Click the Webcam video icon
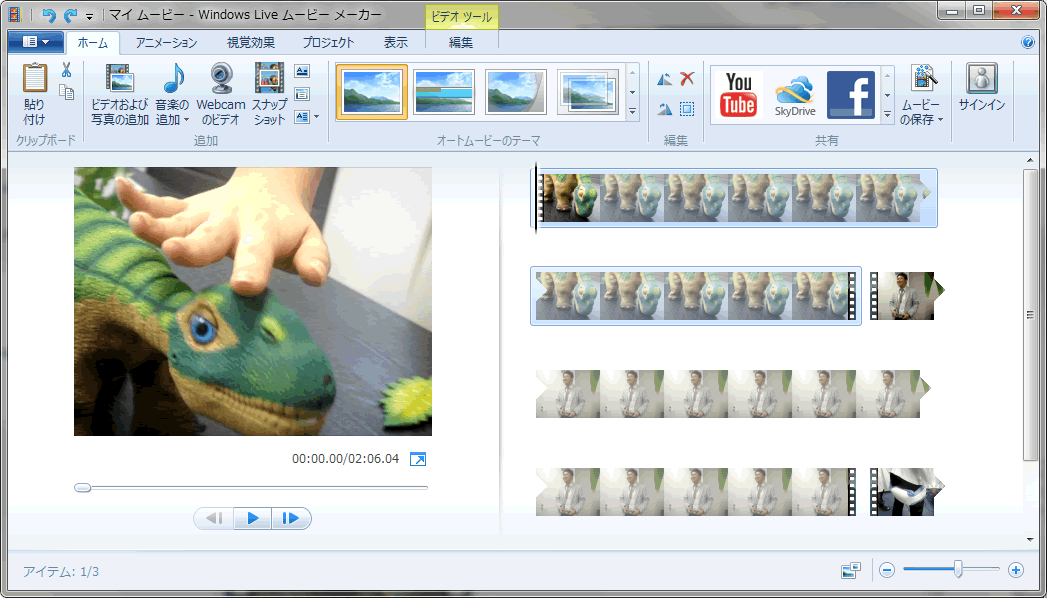Viewport: 1047px width, 598px height. (221, 79)
